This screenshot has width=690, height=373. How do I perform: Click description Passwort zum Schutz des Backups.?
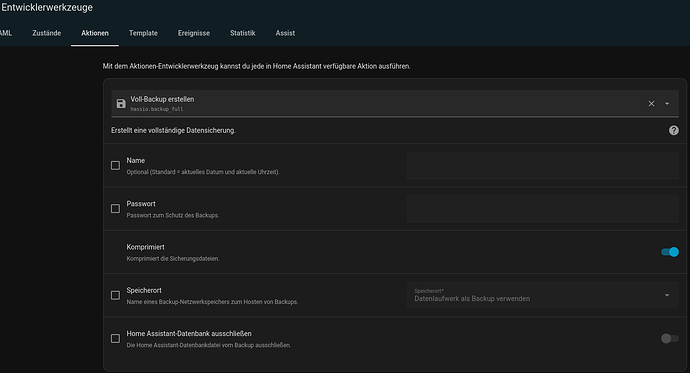(172, 216)
